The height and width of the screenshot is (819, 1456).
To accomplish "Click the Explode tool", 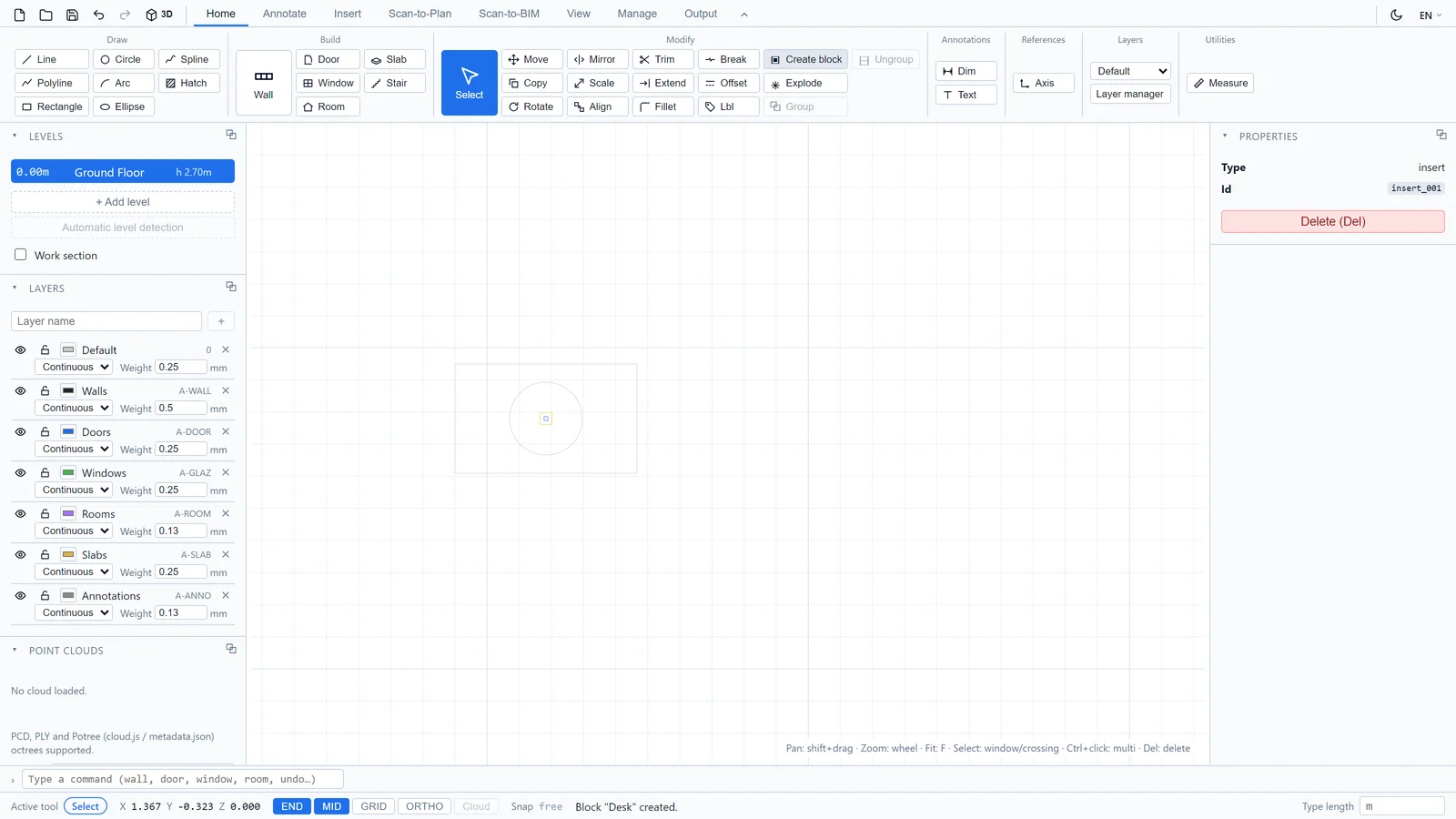I will [805, 83].
